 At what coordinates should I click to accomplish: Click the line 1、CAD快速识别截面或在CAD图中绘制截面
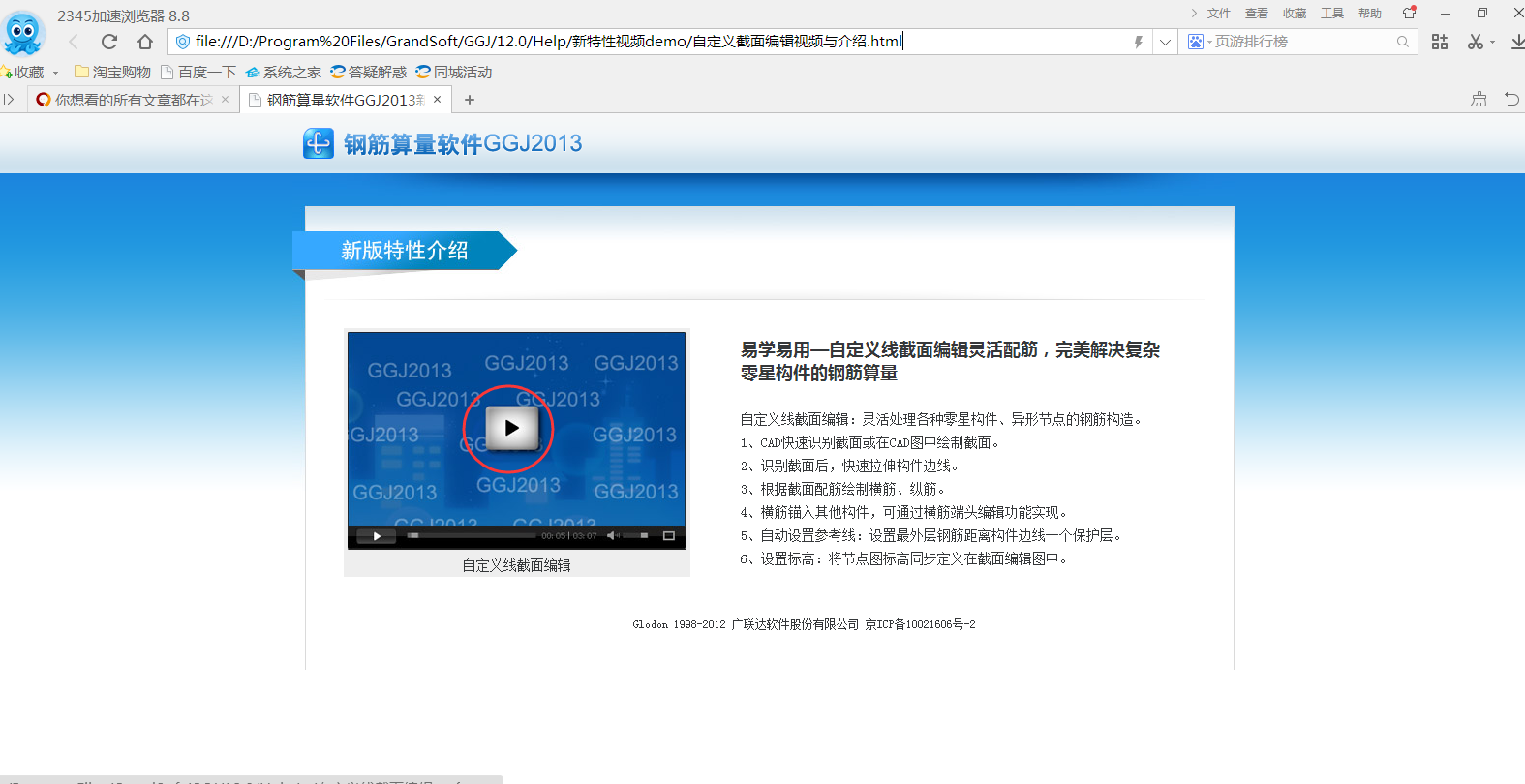tap(869, 442)
